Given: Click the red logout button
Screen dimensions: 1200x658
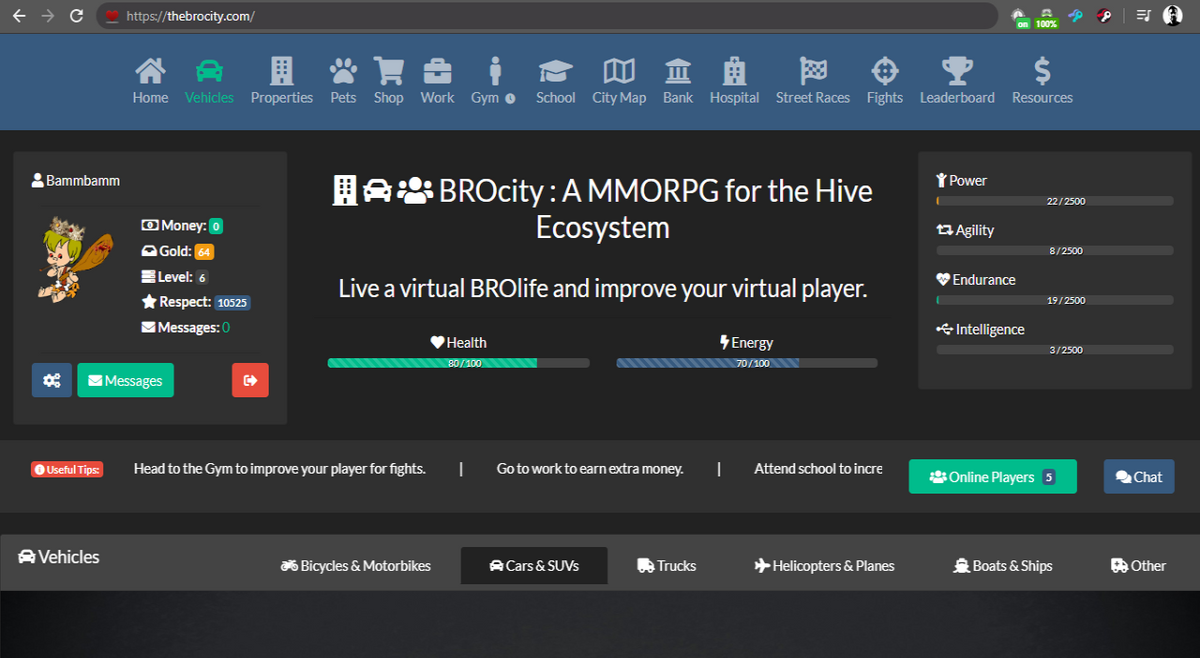Looking at the screenshot, I should 250,380.
